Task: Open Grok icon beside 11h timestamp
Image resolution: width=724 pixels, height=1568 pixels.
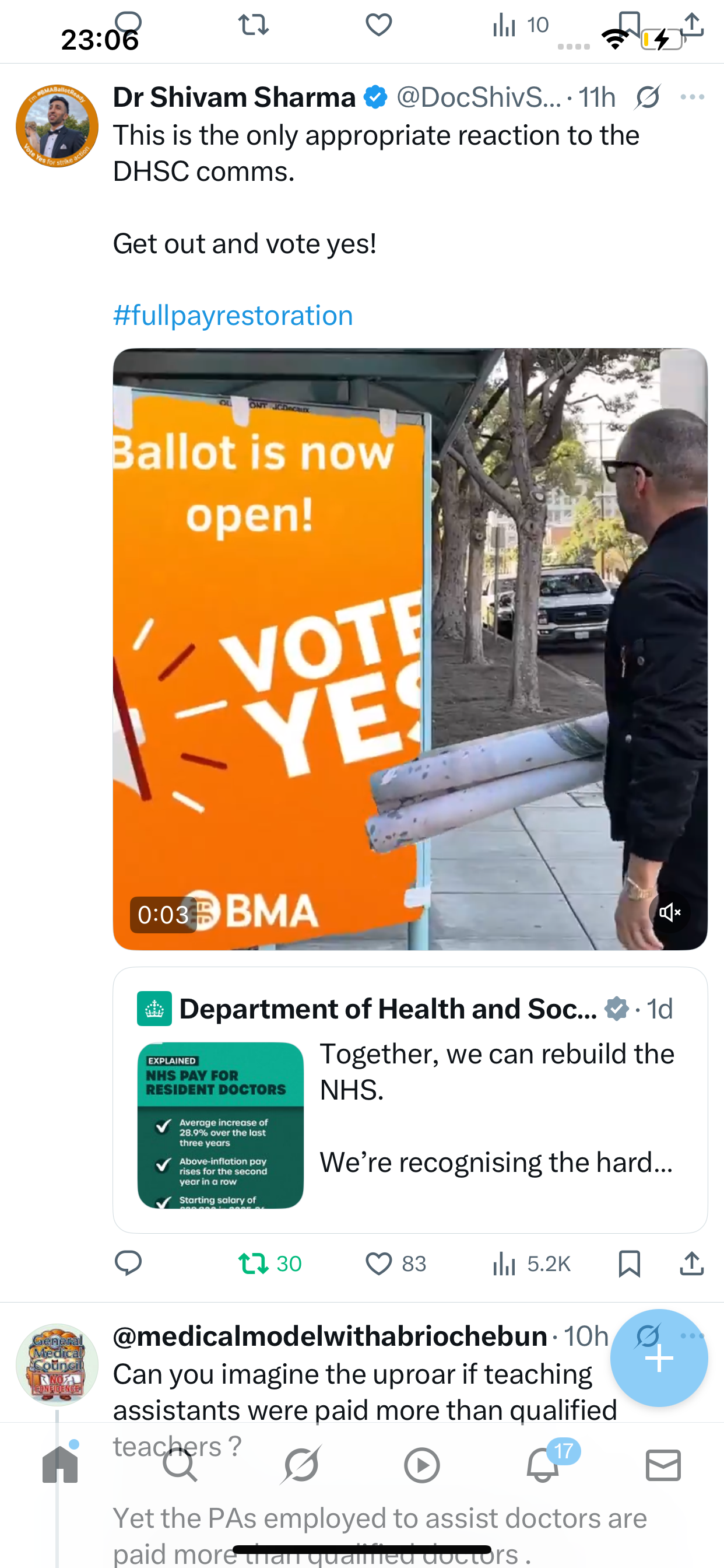Action: (x=648, y=97)
